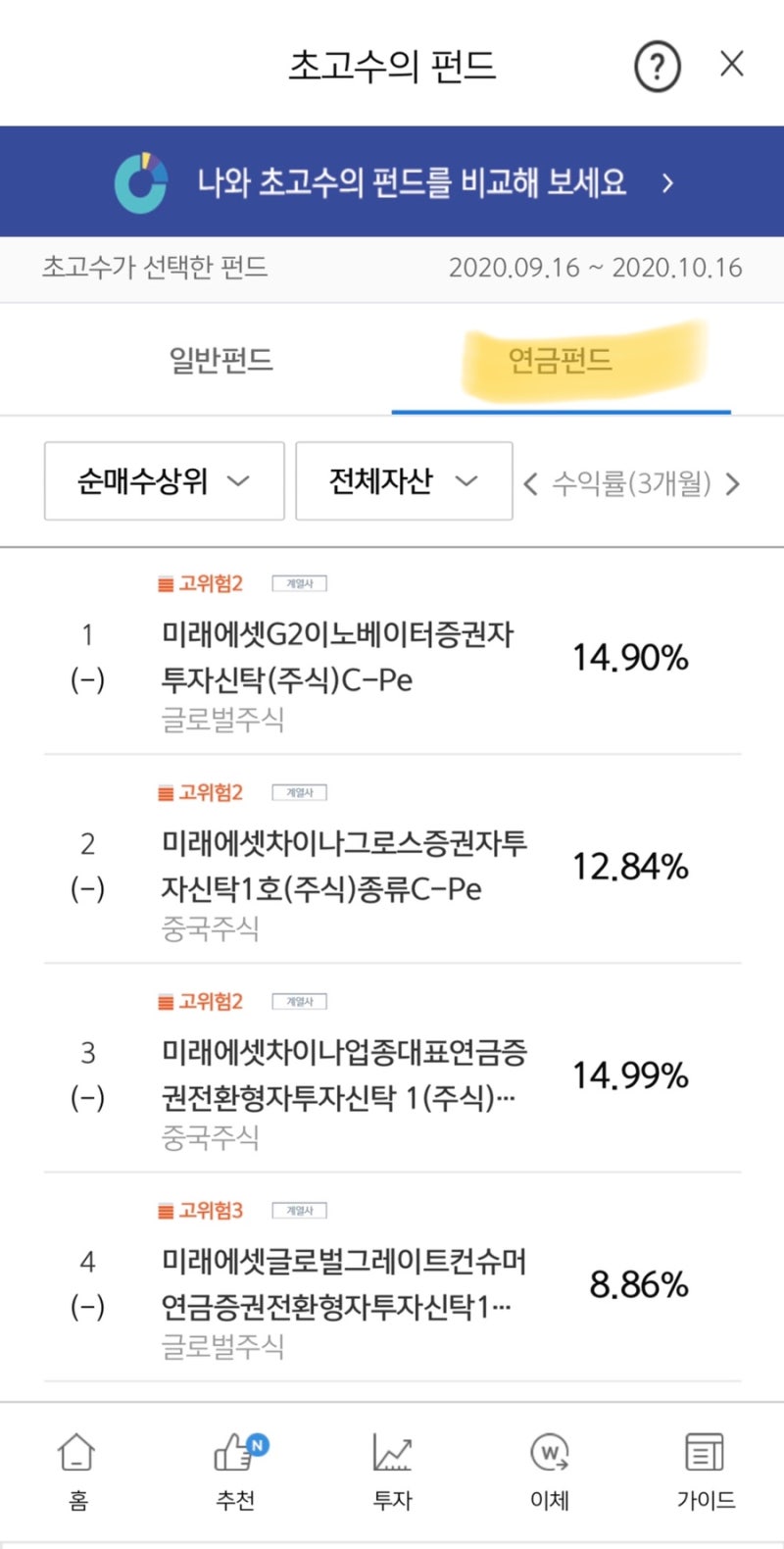Open 이체 transfer icon
The image size is (784, 1549).
pyautogui.click(x=550, y=1471)
